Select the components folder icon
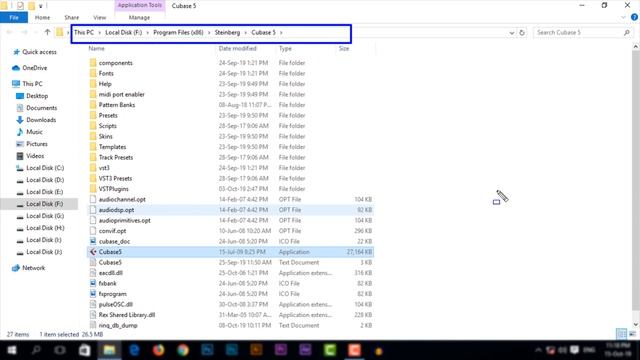Viewport: 640px width, 360px height. (x=93, y=63)
